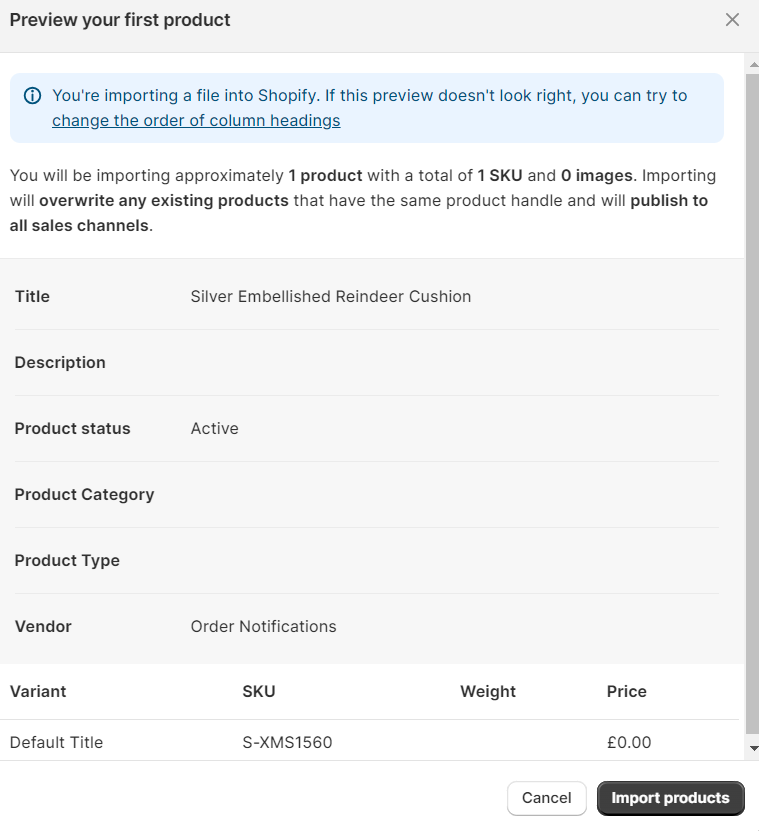Click the scrollbar down arrow

point(753,748)
